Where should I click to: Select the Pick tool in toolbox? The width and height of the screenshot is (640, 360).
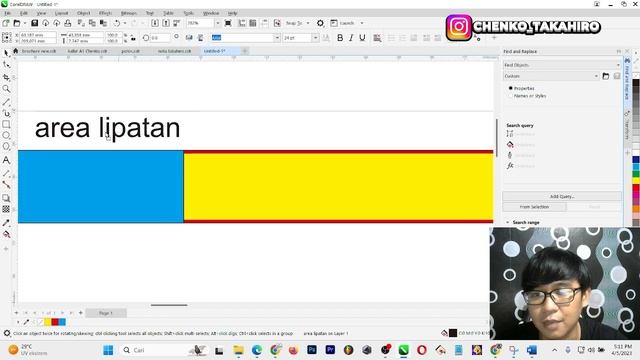click(6, 53)
